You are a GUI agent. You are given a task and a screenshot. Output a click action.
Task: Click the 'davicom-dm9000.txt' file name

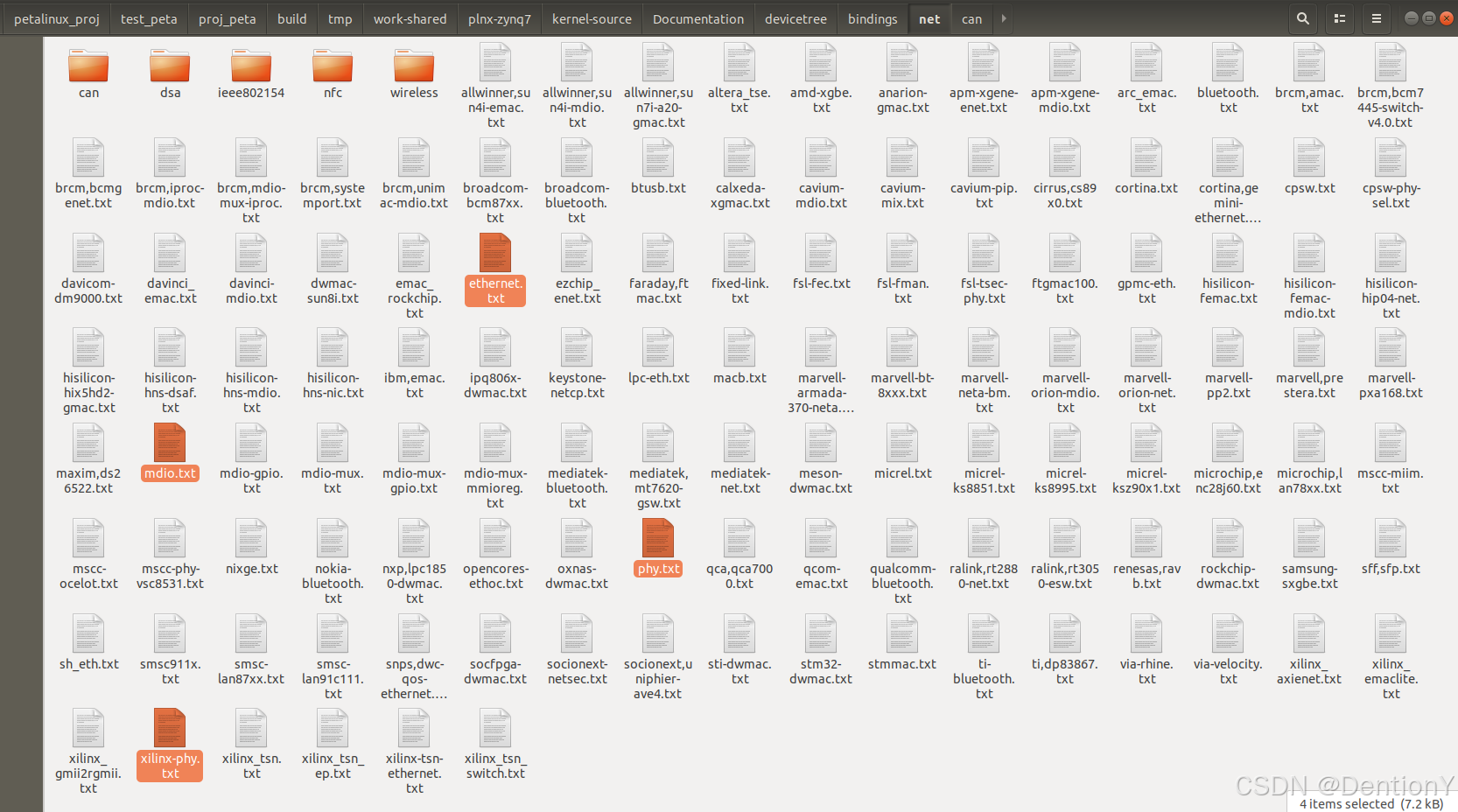coord(88,291)
